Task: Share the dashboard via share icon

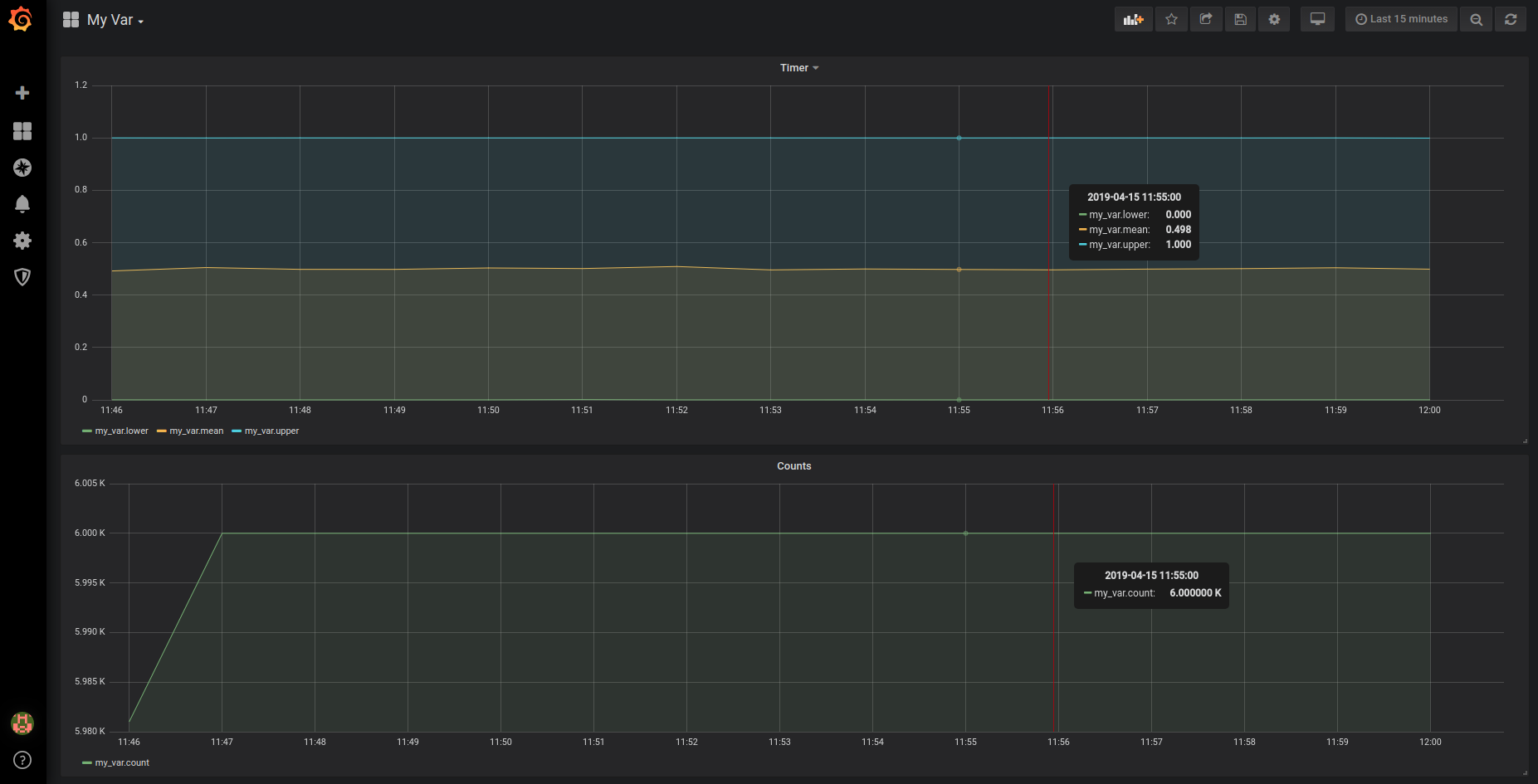Action: pos(1206,19)
